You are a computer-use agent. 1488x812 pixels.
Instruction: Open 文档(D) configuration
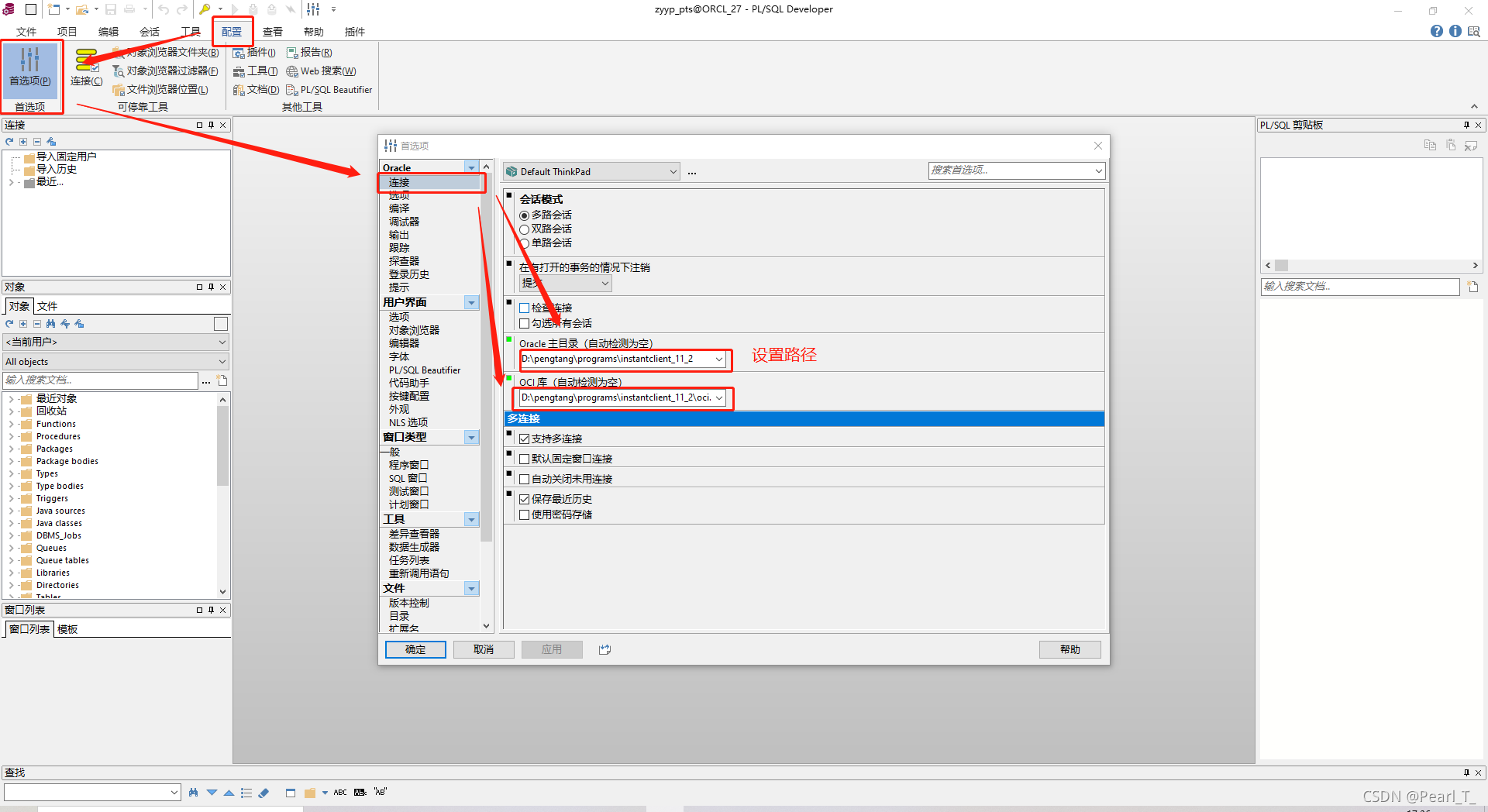(x=256, y=89)
